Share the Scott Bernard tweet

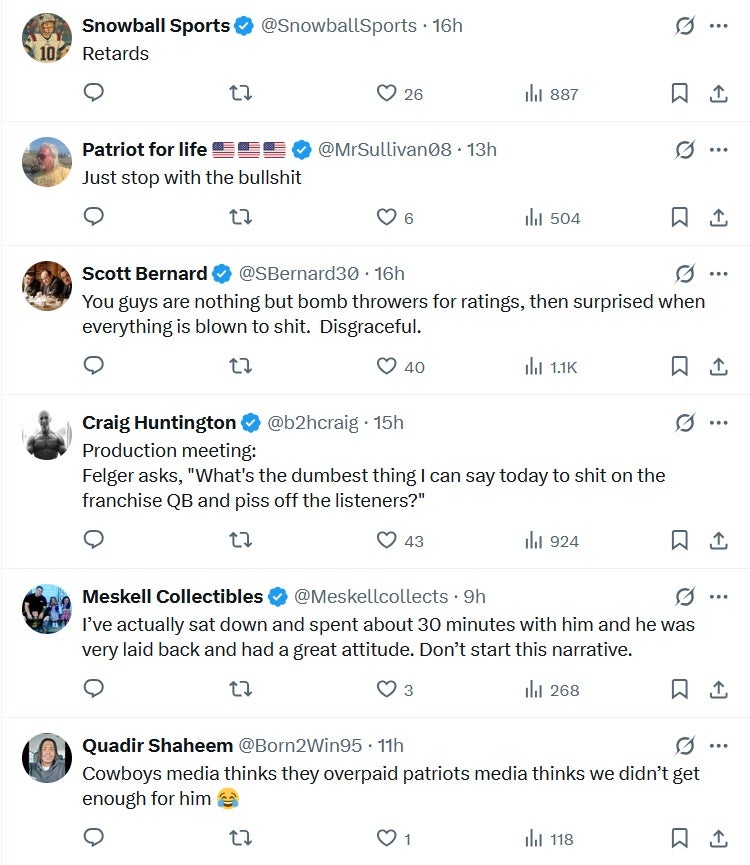click(x=718, y=366)
